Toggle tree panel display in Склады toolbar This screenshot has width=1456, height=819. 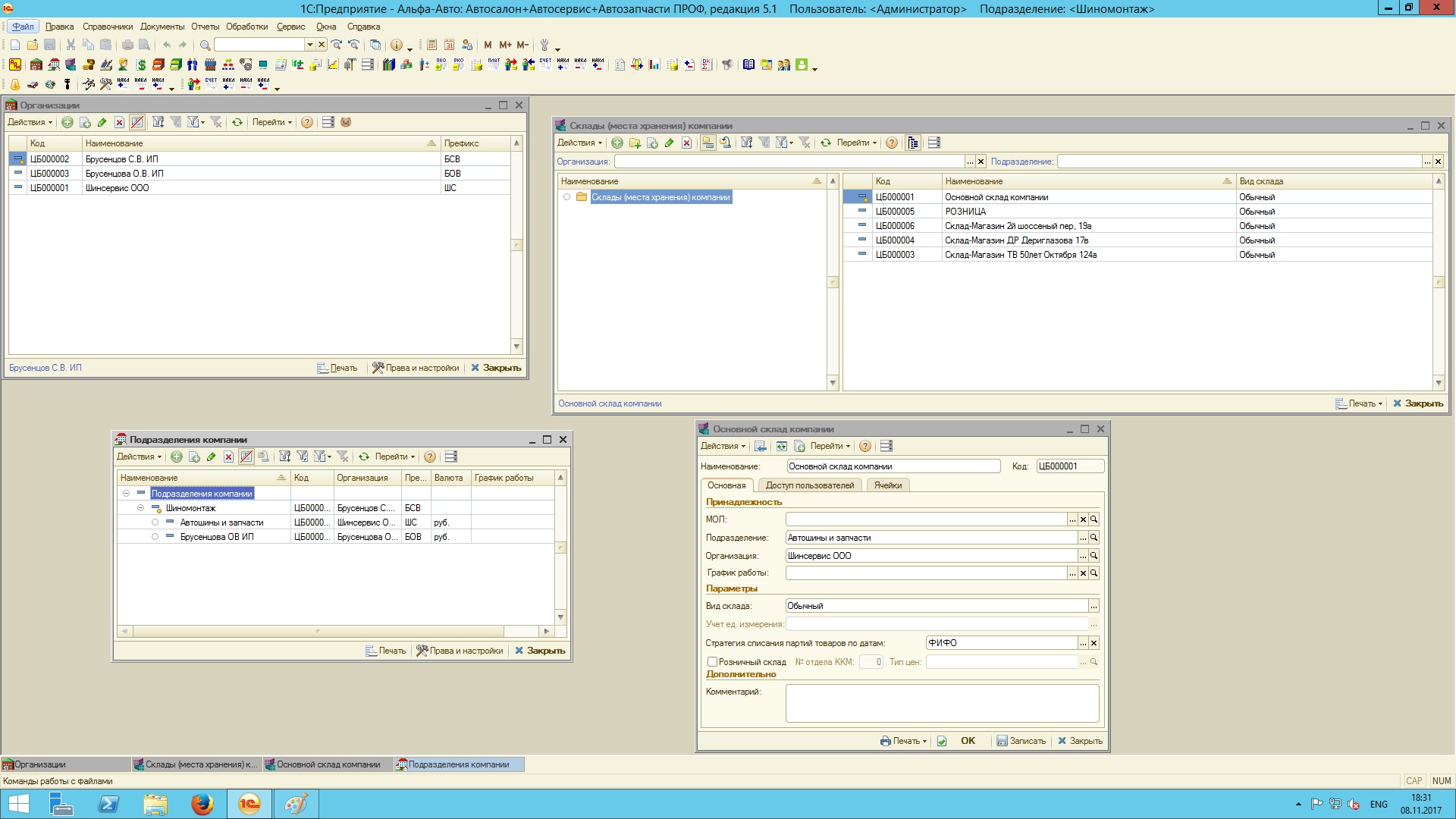[913, 143]
